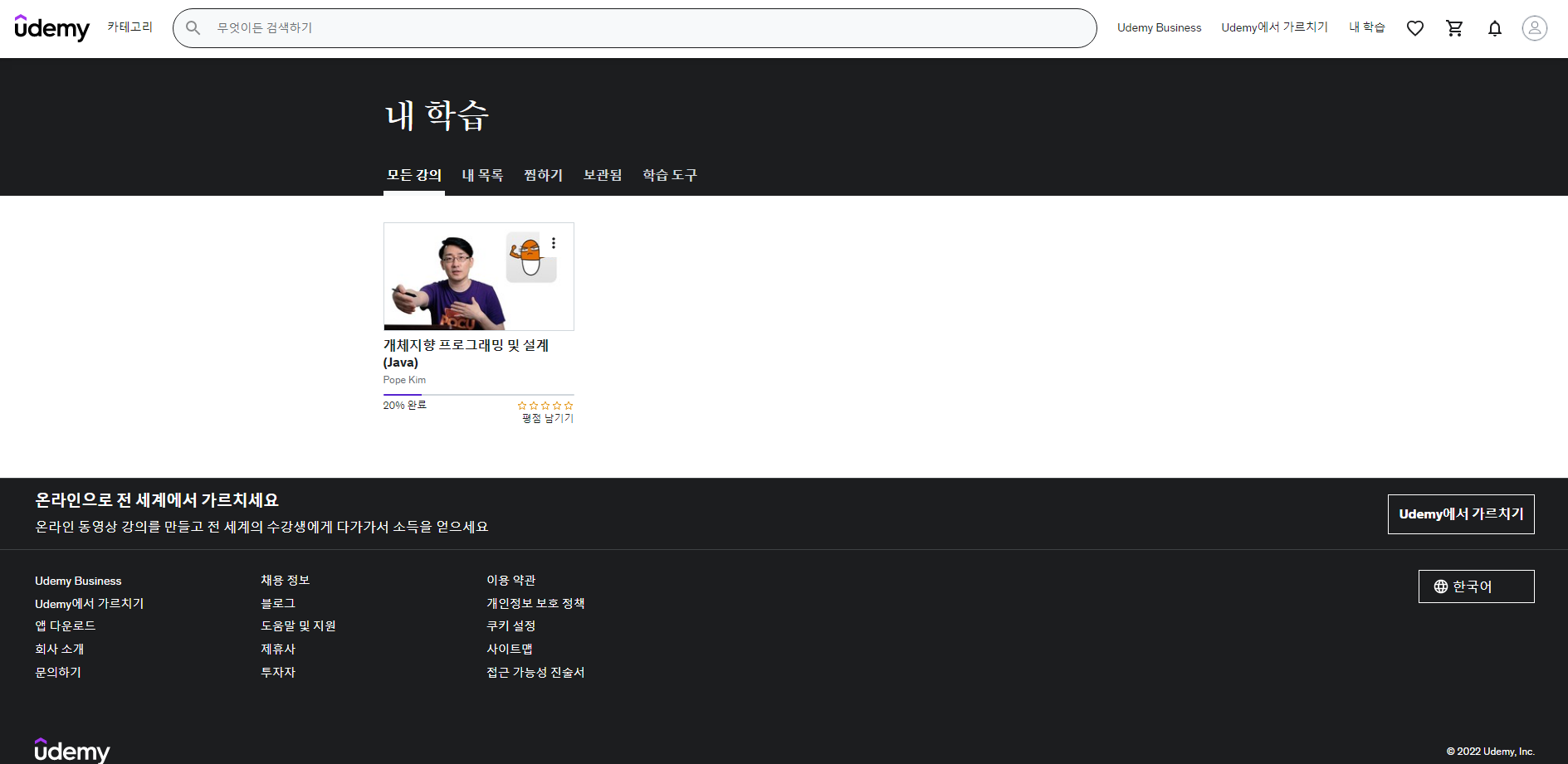The image size is (1568, 764).
Task: Open the shopping cart icon
Action: coord(1454,28)
